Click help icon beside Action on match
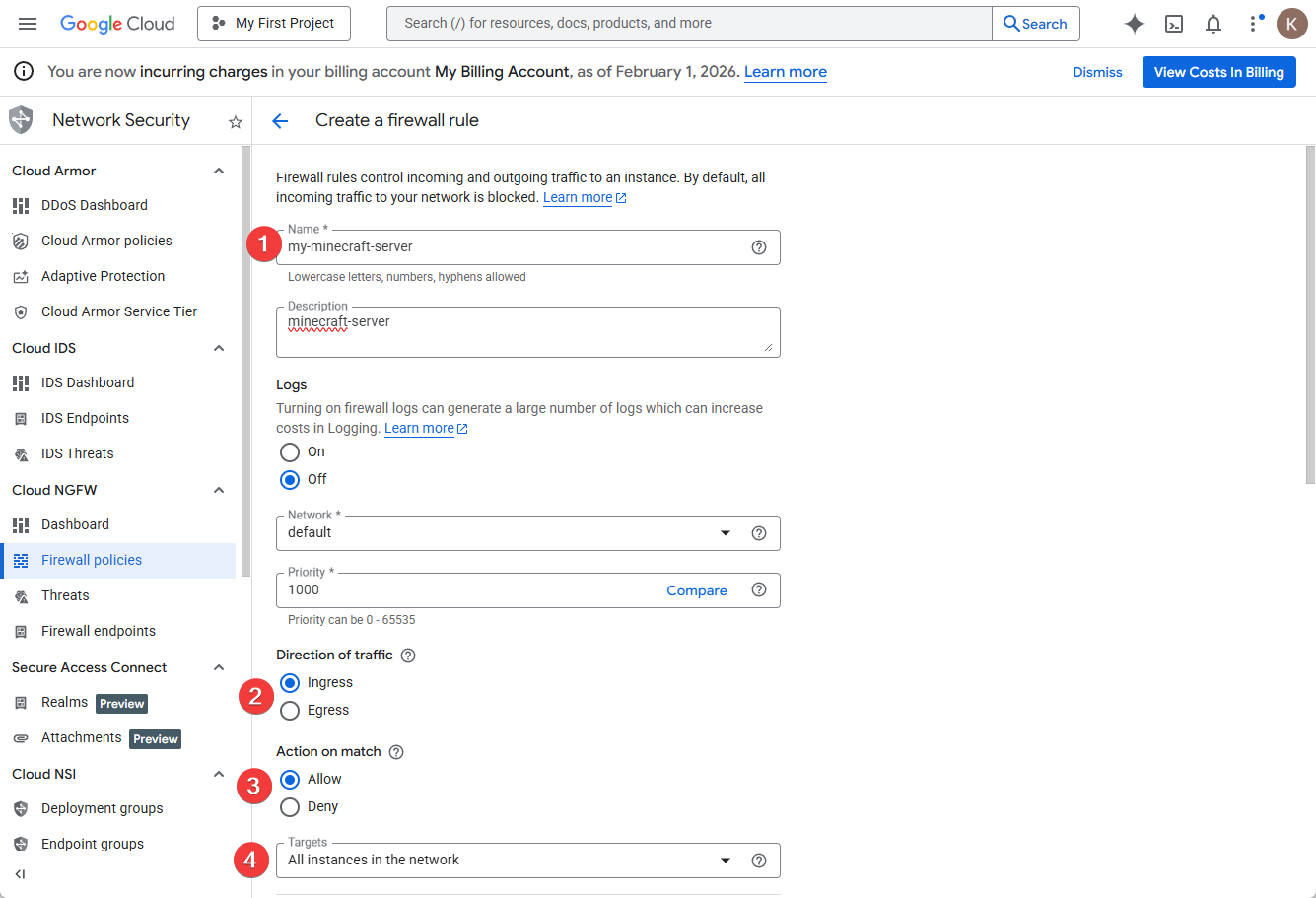Viewport: 1316px width, 898px height. tap(396, 752)
